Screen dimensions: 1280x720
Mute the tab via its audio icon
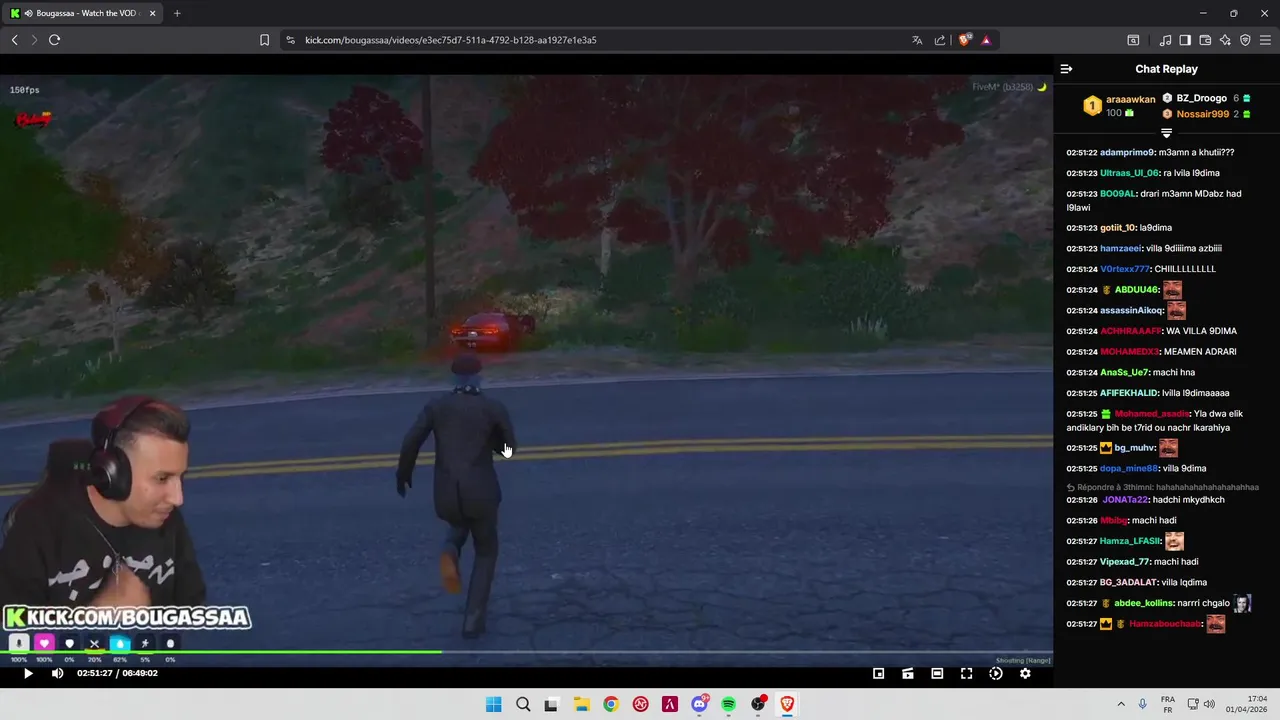point(28,13)
